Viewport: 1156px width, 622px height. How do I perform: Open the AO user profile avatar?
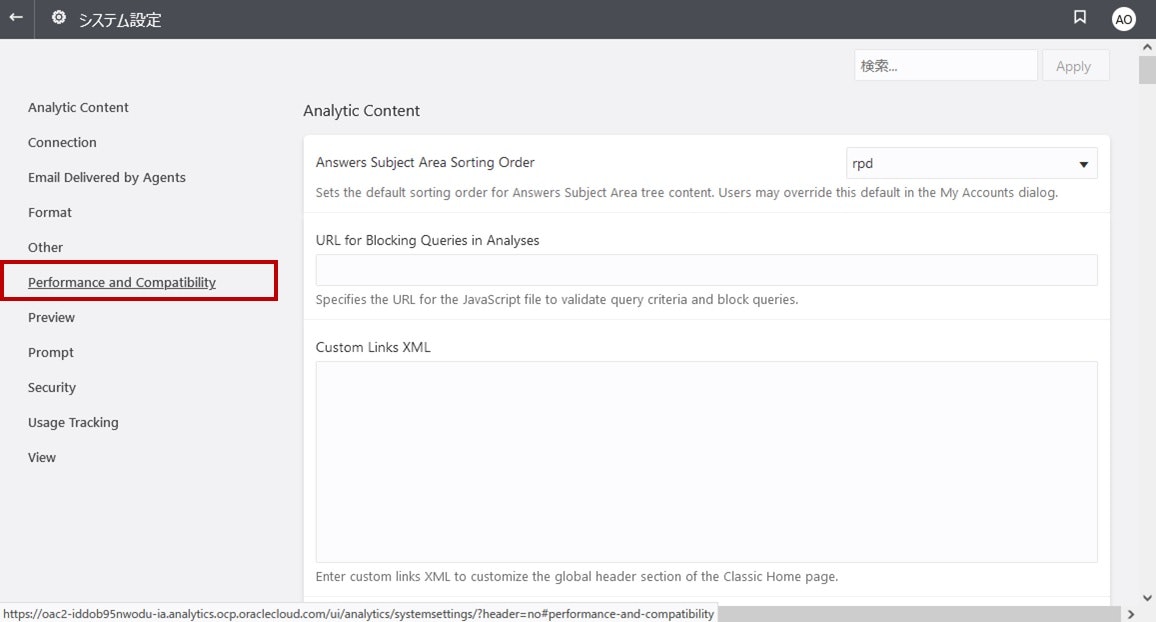(1124, 19)
